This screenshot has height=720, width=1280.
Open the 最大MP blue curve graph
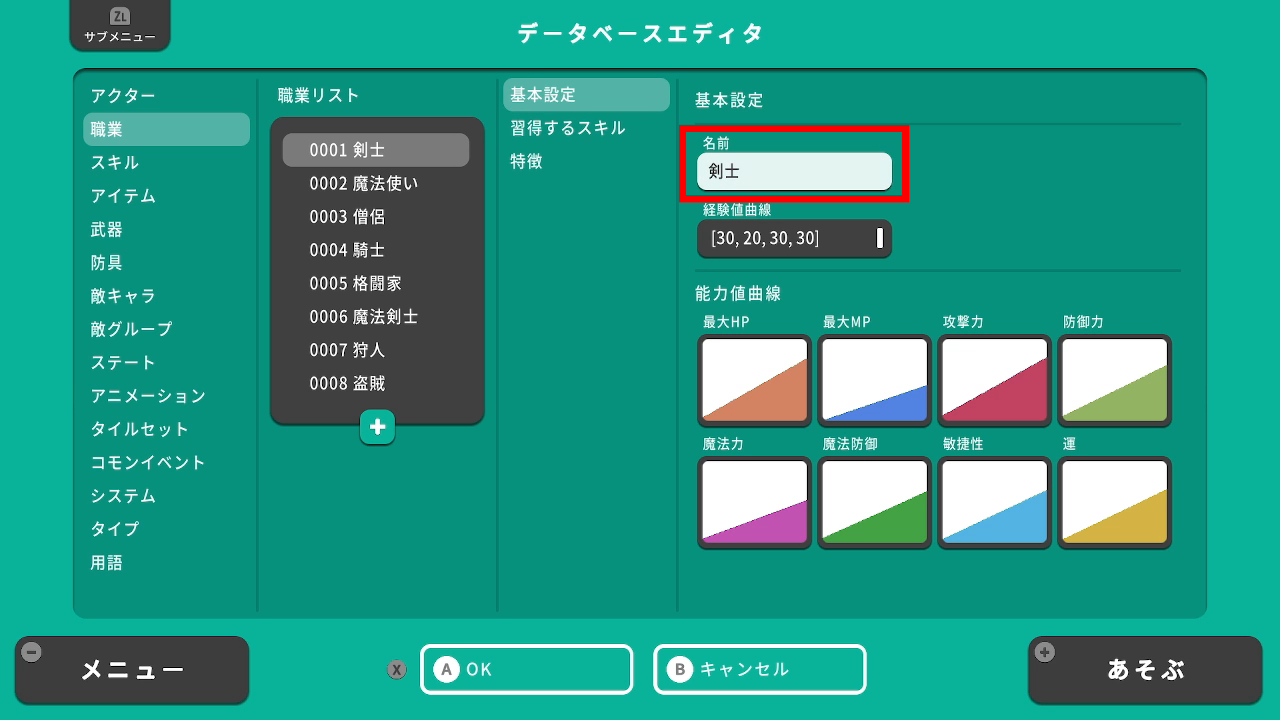coord(874,380)
